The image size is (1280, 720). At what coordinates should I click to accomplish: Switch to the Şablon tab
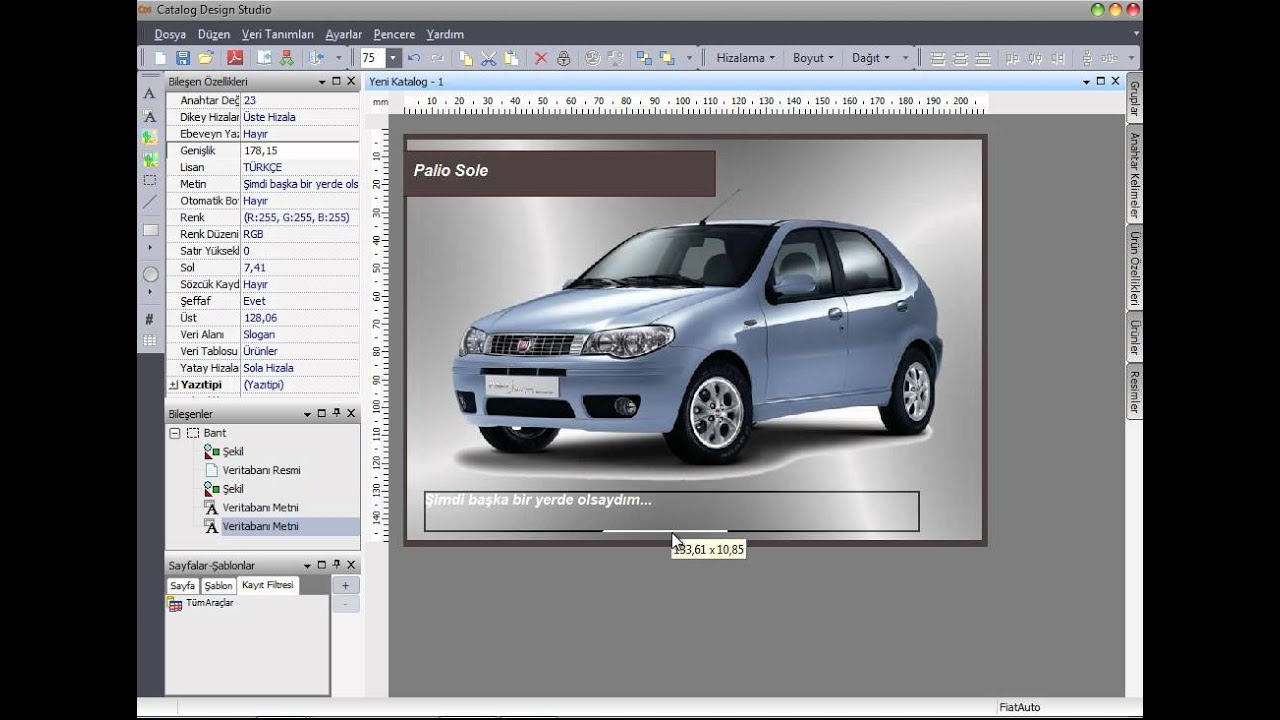[x=218, y=586]
